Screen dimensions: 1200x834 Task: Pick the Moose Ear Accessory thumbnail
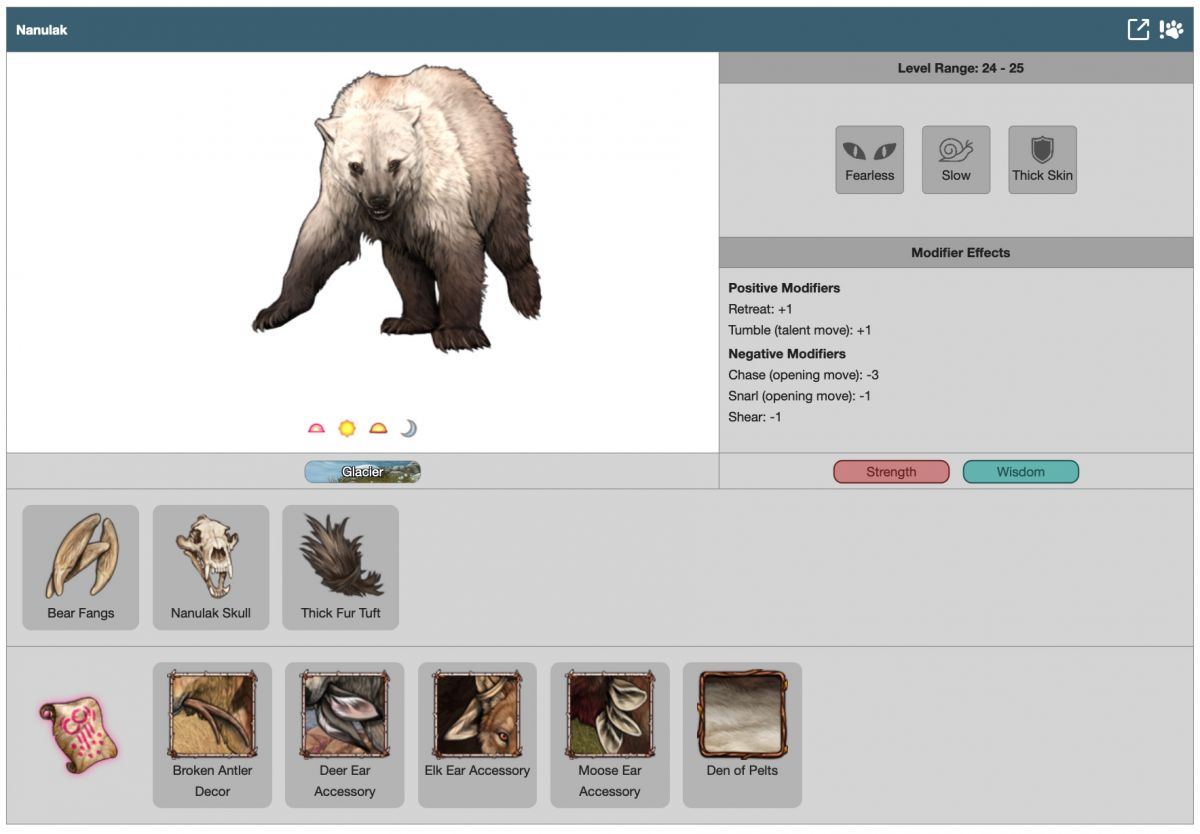pyautogui.click(x=609, y=715)
